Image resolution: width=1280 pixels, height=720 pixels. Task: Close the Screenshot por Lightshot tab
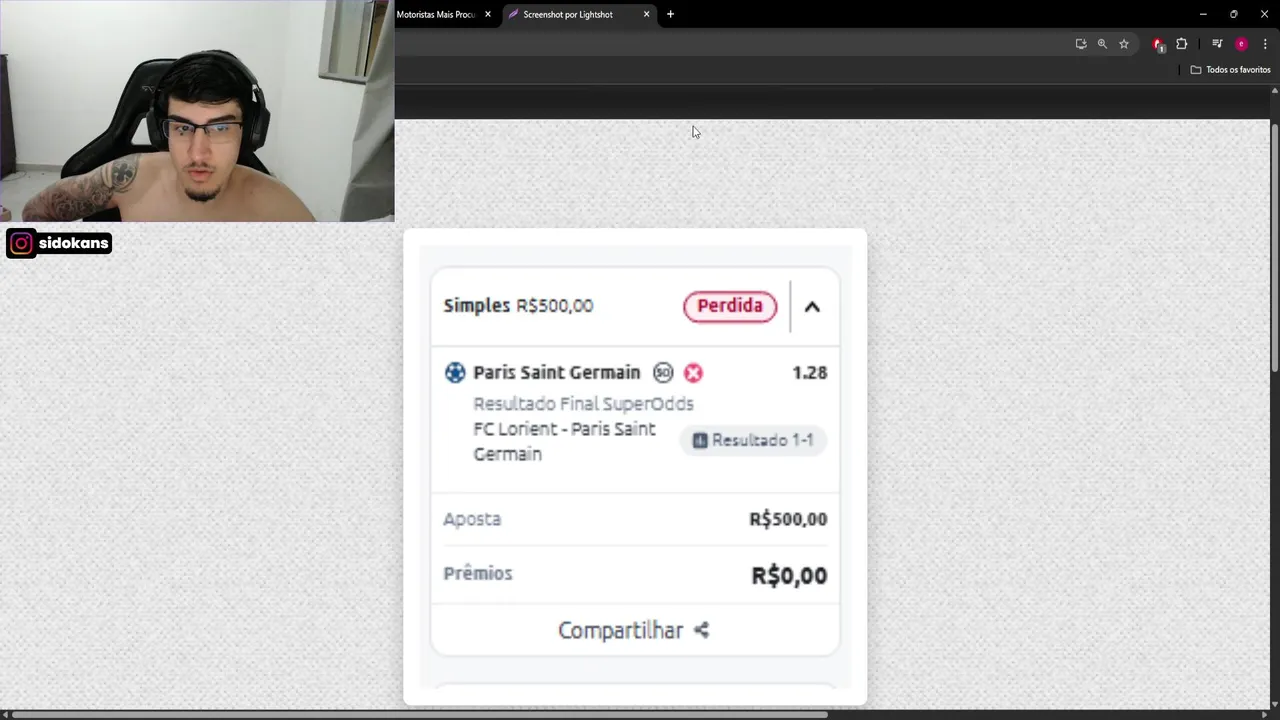[x=646, y=15]
